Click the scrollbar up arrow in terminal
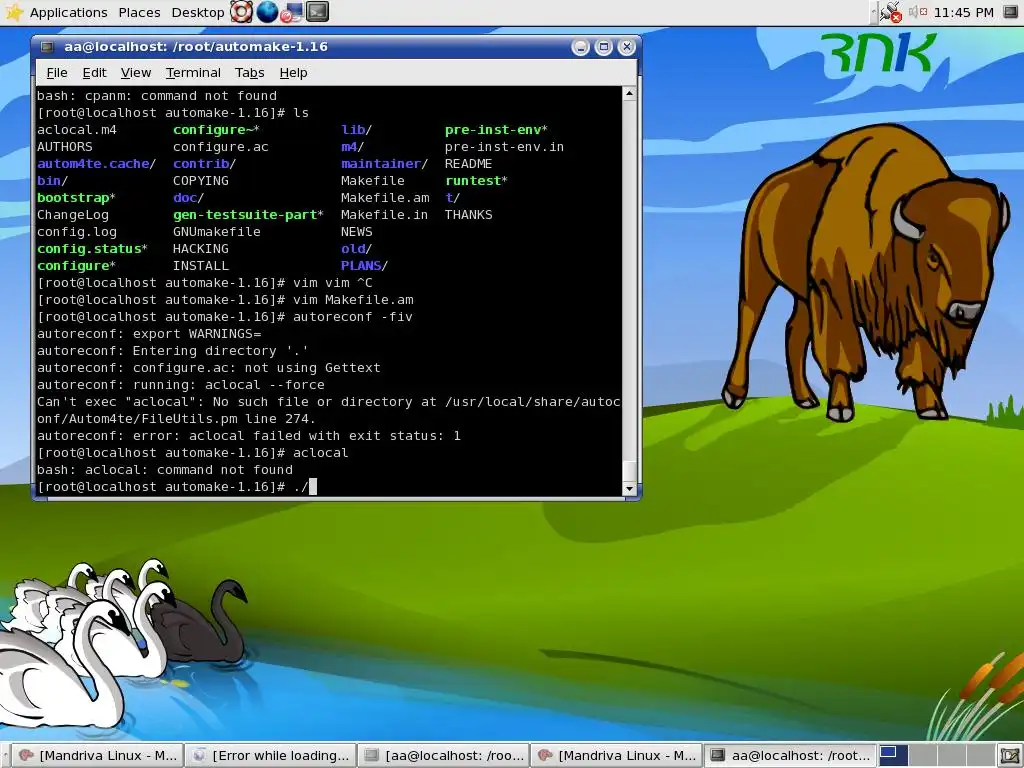This screenshot has width=1024, height=768. [629, 93]
